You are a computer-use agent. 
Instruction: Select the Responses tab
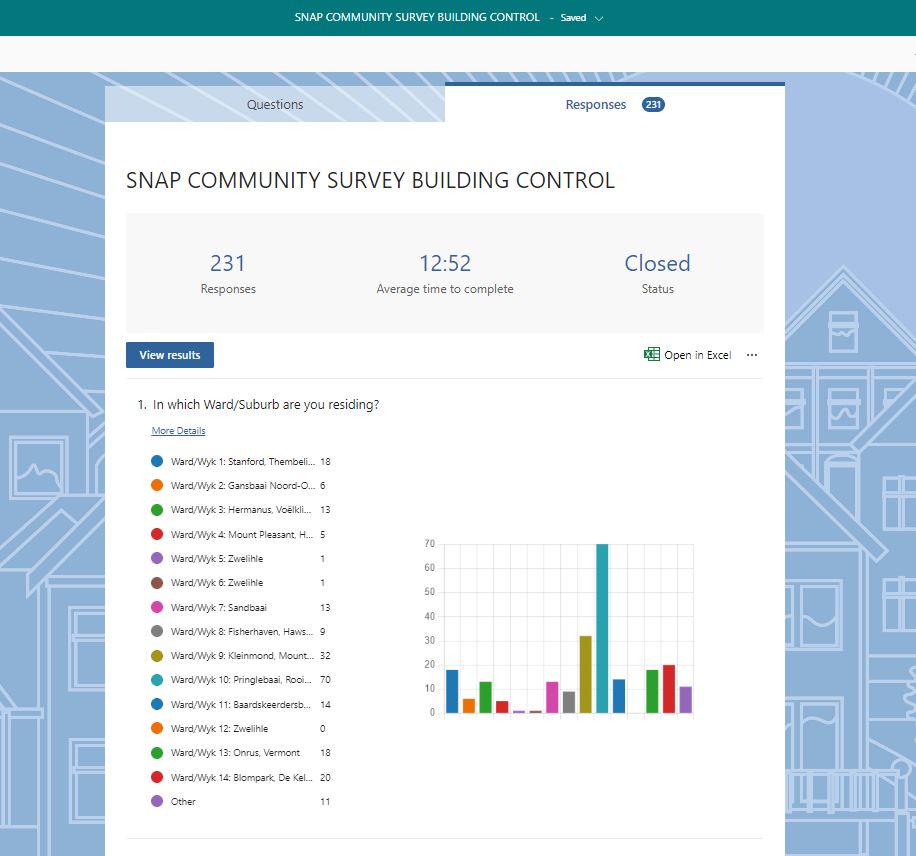[x=596, y=104]
